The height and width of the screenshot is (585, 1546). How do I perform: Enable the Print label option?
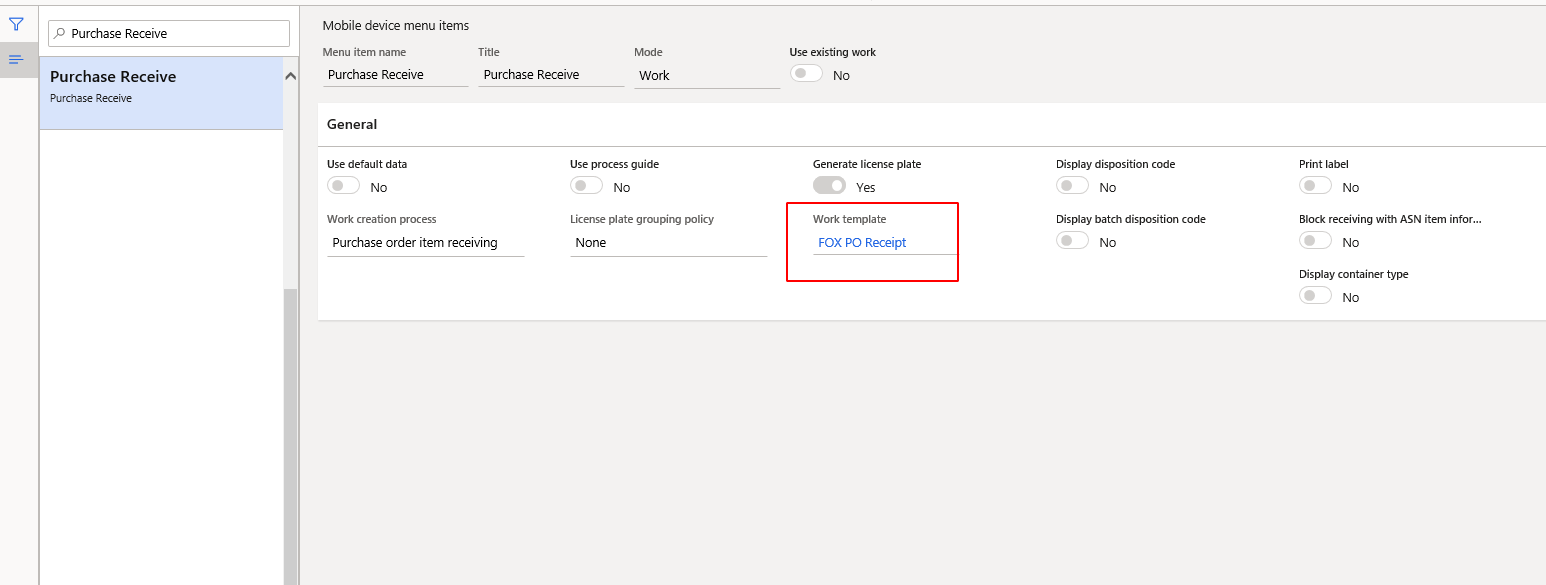1315,185
